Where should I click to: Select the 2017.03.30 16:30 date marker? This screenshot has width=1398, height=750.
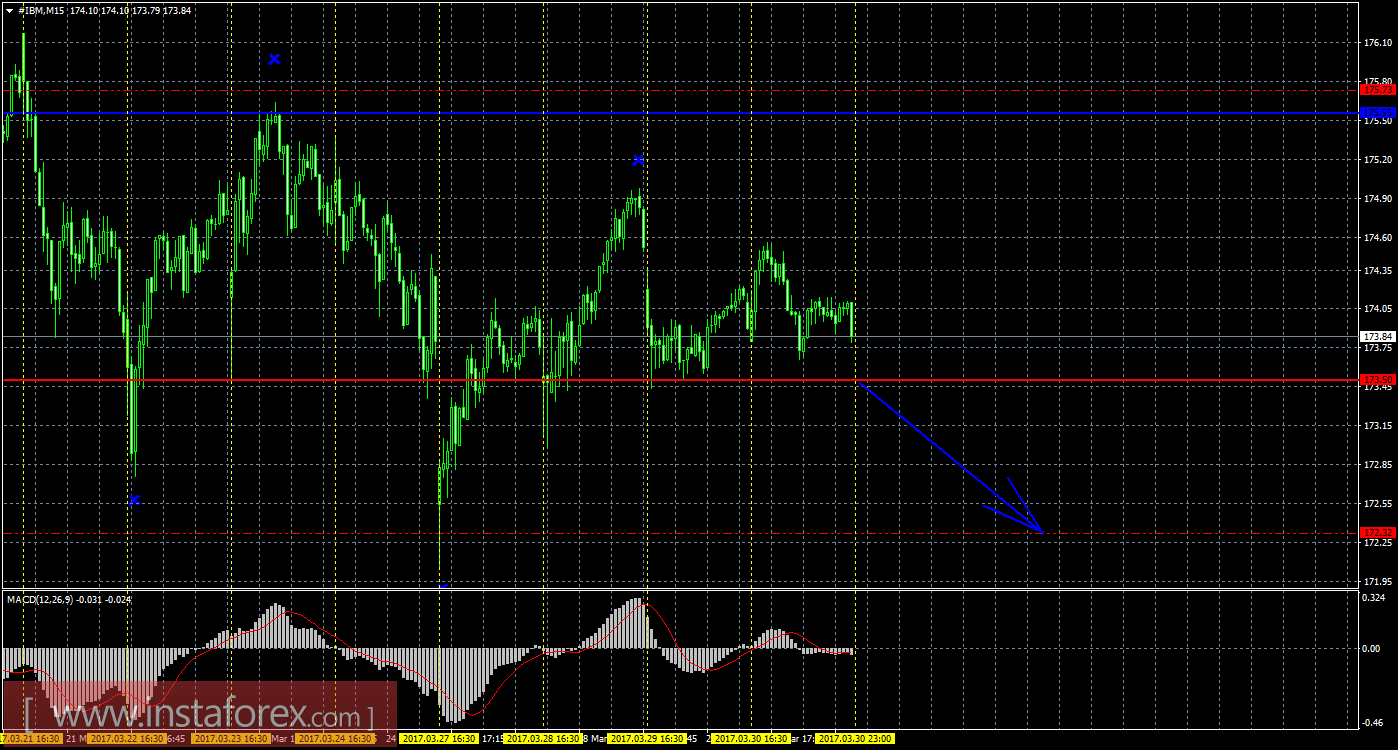(x=751, y=739)
